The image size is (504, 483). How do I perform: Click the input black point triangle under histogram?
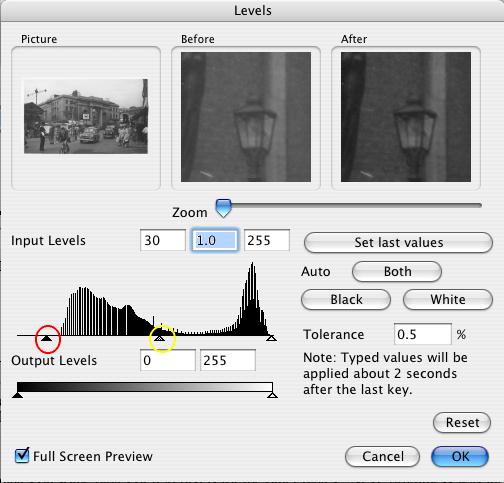(x=47, y=338)
